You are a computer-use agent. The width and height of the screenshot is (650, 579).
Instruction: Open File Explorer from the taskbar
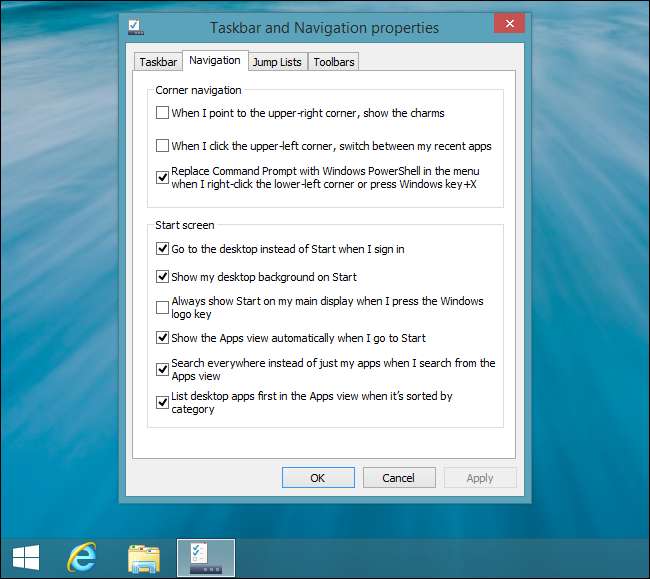click(144, 558)
